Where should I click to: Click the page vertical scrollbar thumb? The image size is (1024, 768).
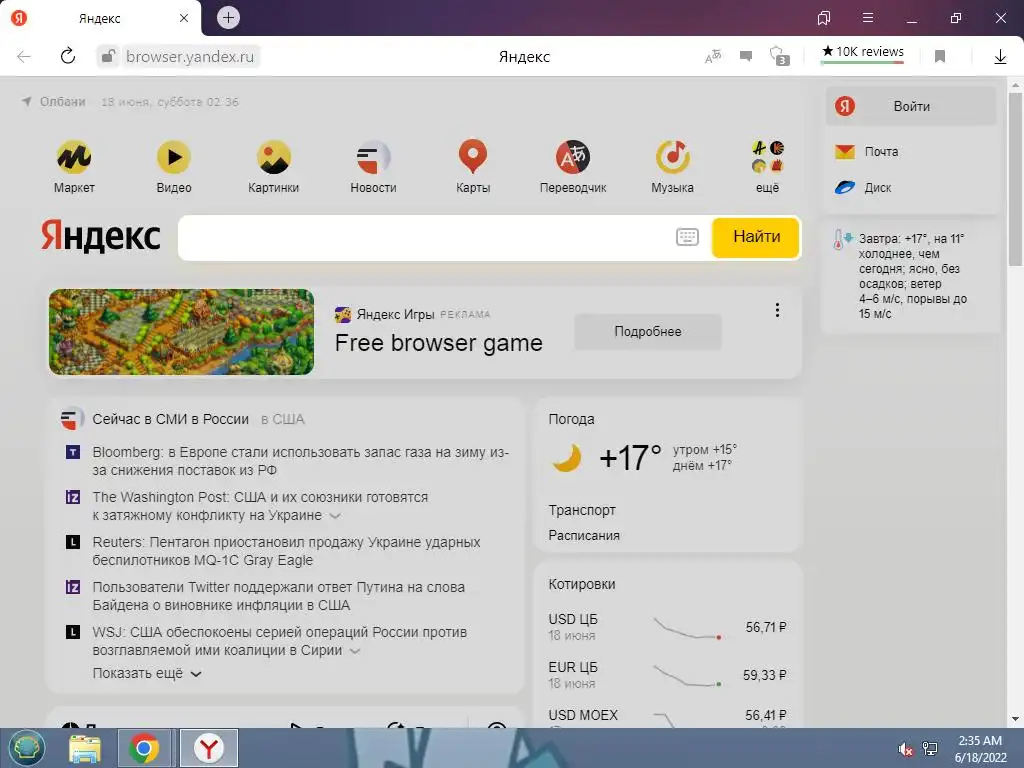1015,180
